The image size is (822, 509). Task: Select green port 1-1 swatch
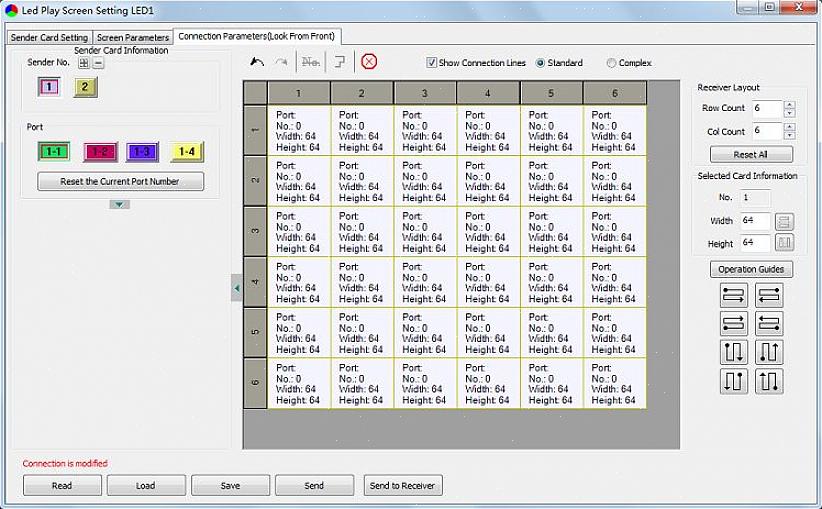[x=54, y=152]
